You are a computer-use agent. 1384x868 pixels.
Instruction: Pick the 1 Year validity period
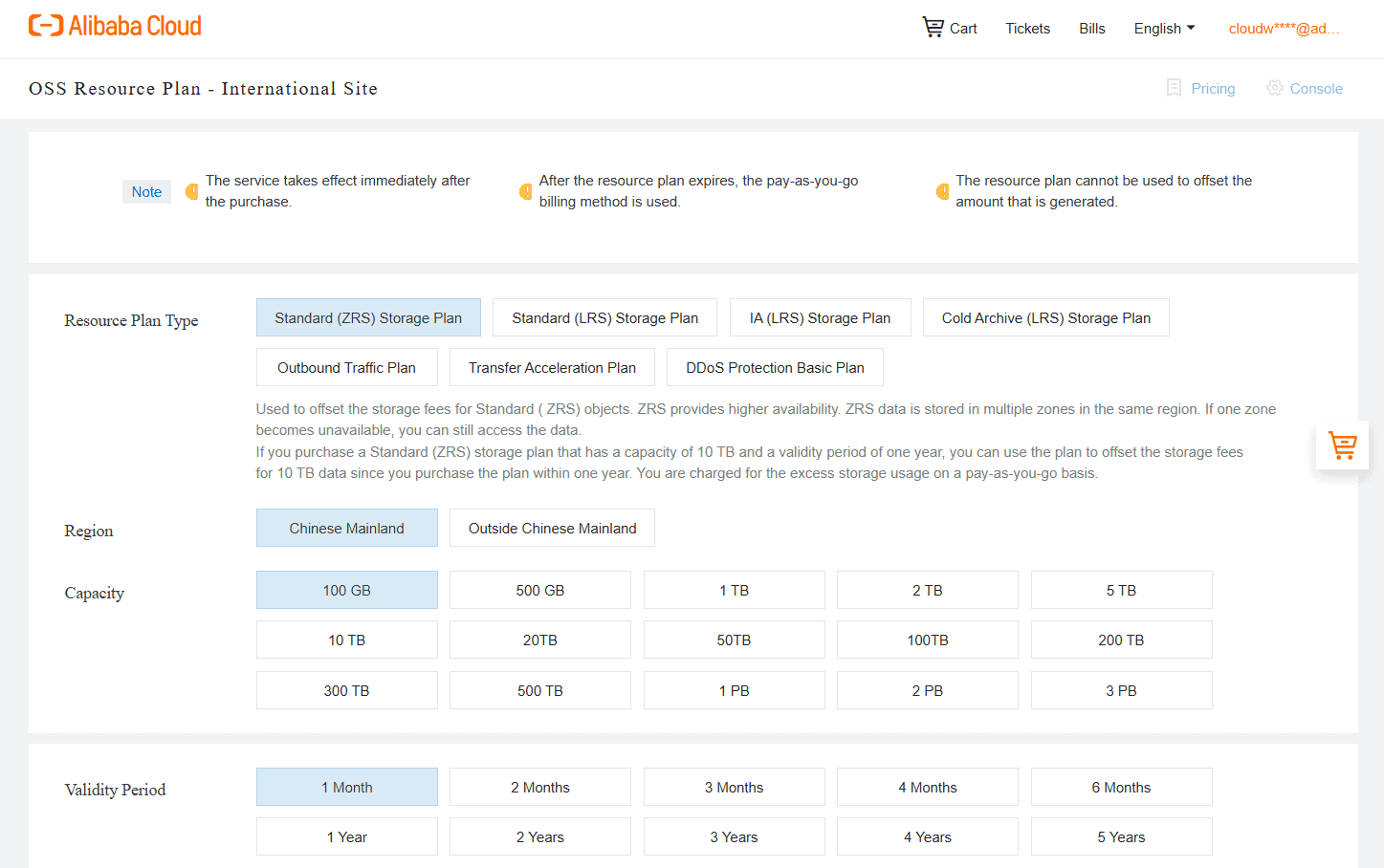point(347,836)
